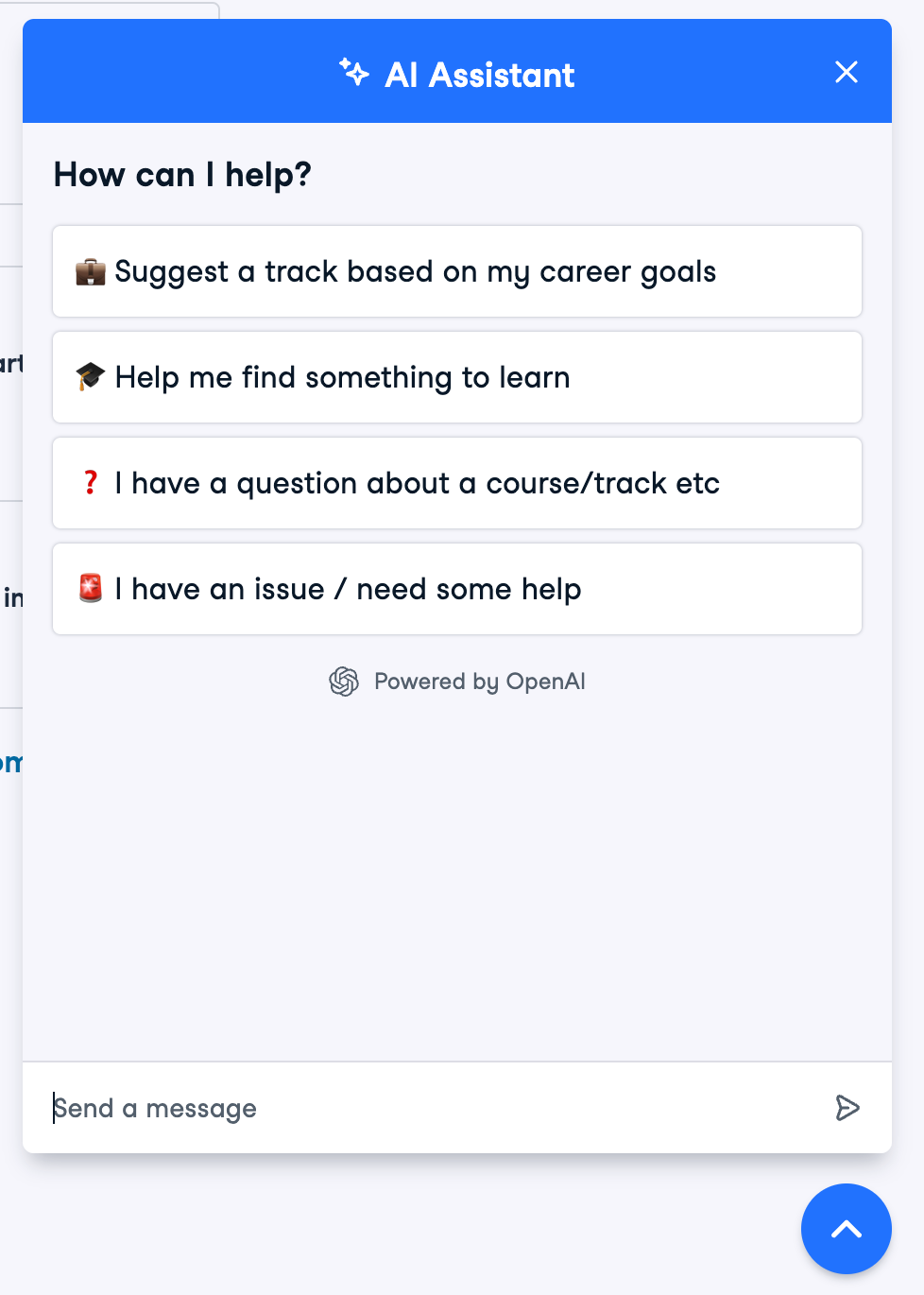
Task: Close the AI Assistant panel
Action: pos(846,72)
